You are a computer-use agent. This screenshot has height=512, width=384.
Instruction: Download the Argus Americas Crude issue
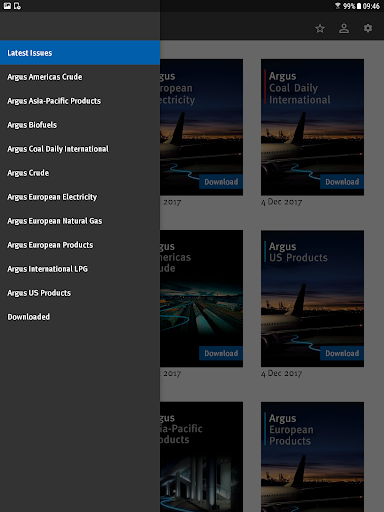coord(221,353)
